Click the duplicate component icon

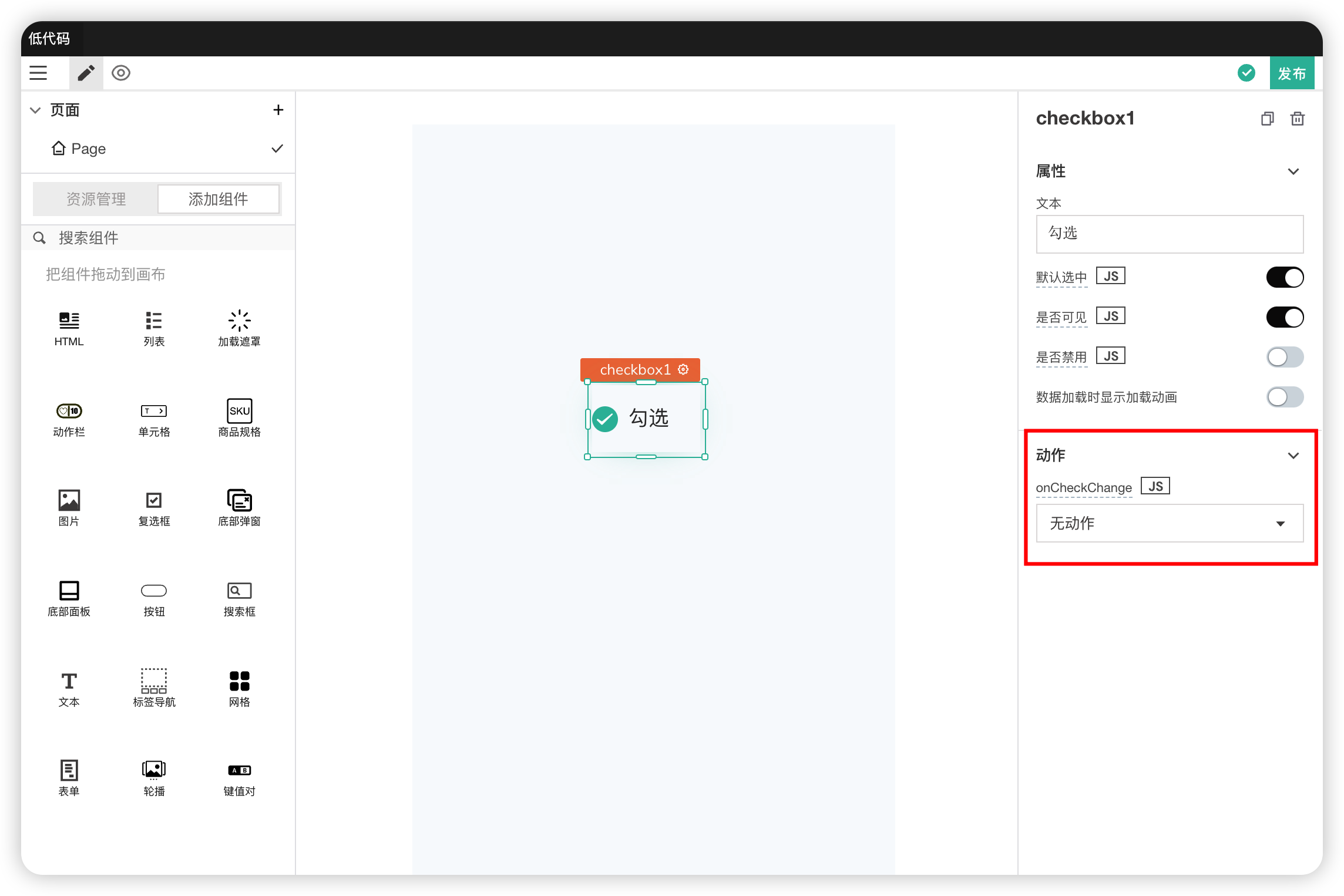click(1267, 119)
